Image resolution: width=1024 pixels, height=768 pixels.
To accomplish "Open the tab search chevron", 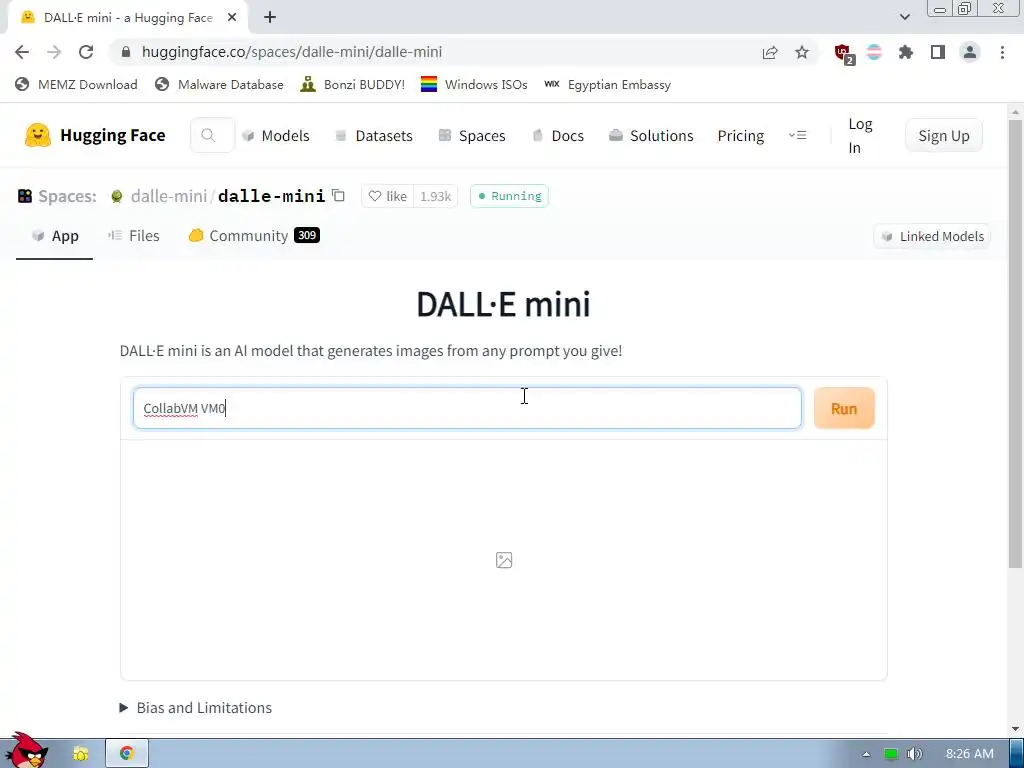I will click(x=904, y=17).
